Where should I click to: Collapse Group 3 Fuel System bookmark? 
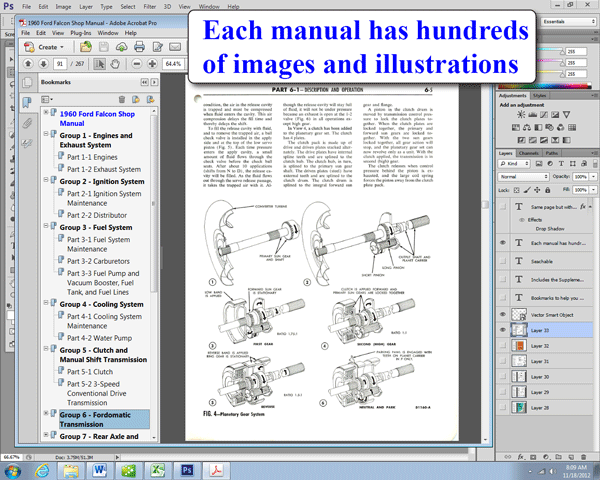click(x=46, y=225)
